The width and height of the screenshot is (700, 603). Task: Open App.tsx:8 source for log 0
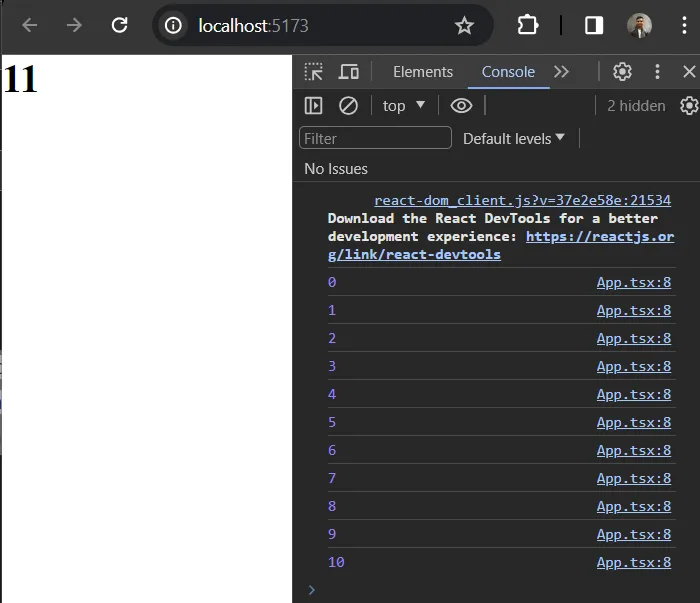(x=633, y=282)
